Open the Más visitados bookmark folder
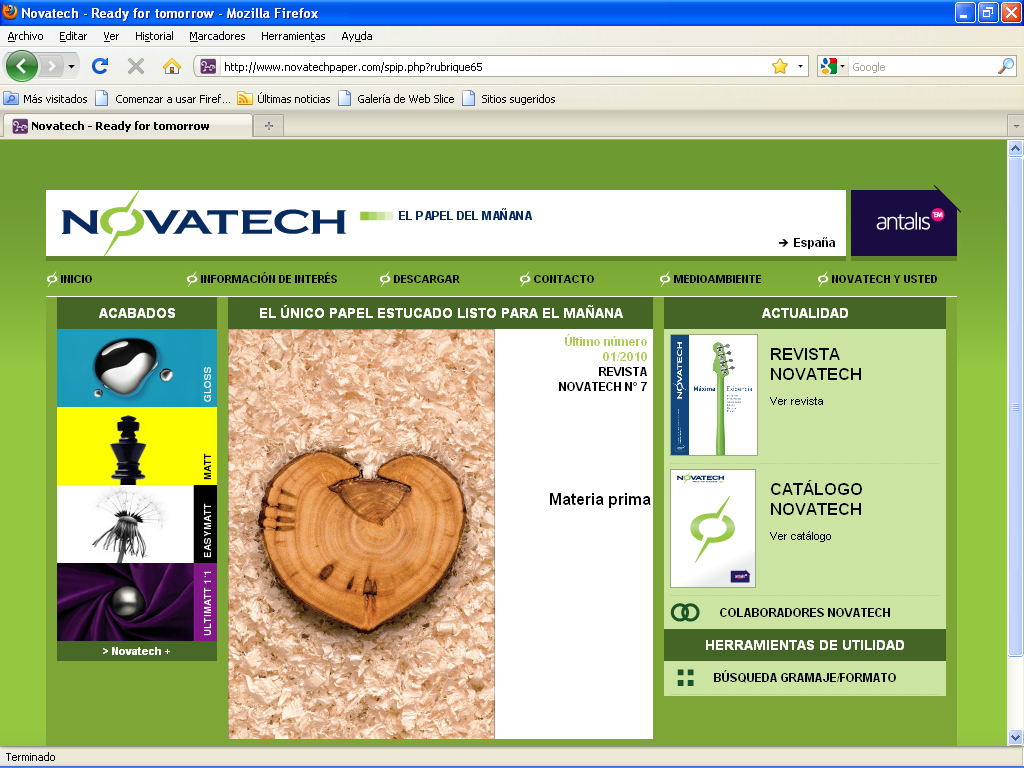Image resolution: width=1024 pixels, height=768 pixels. click(x=46, y=99)
